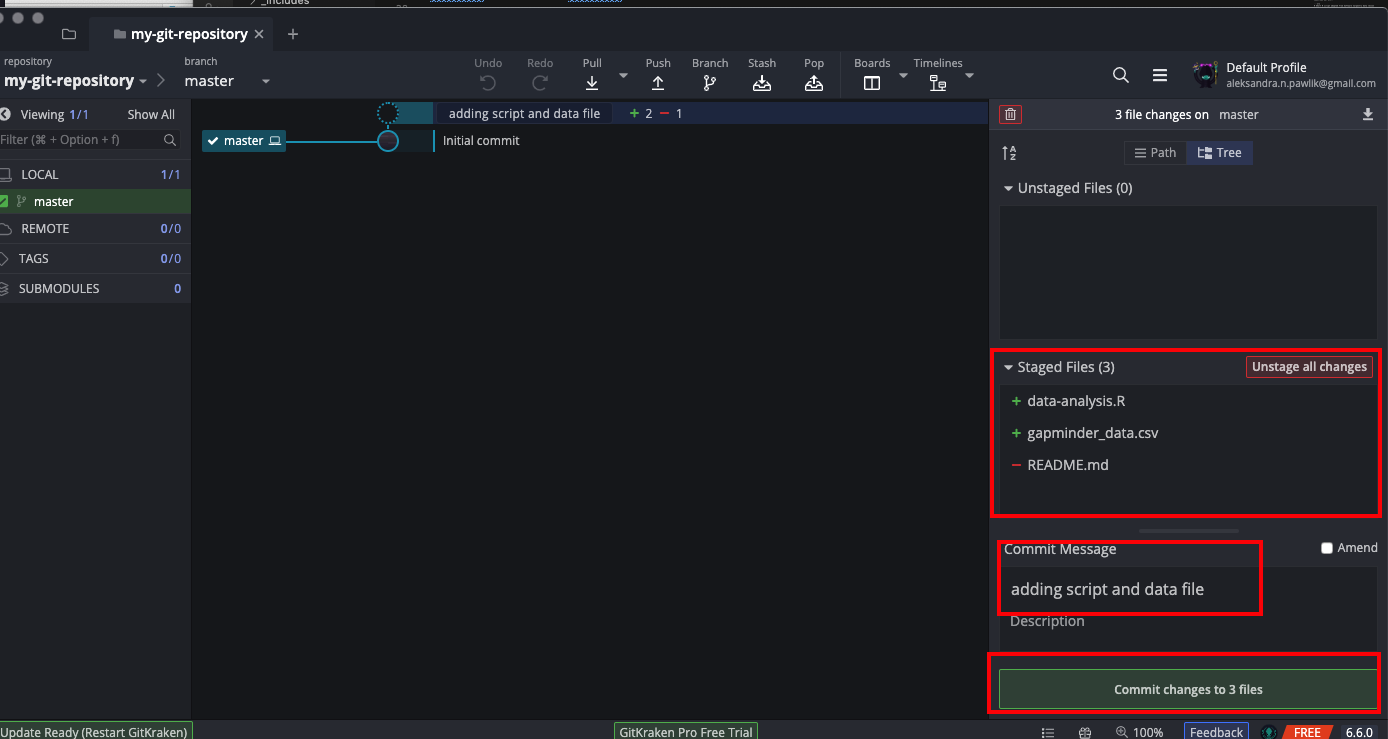Click the FREE badge in status bar
This screenshot has width=1388, height=739.
1306,732
